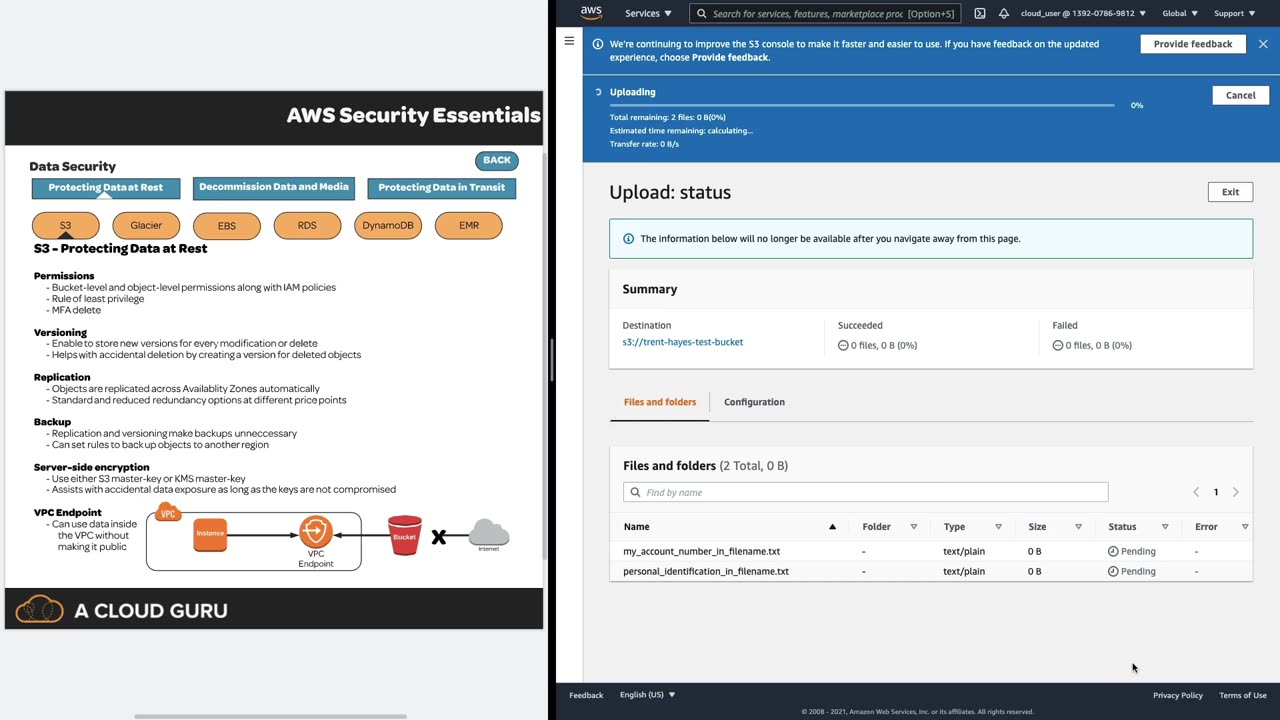Click the VPC Endpoint diagram icon
The image size is (1280, 720).
315,531
